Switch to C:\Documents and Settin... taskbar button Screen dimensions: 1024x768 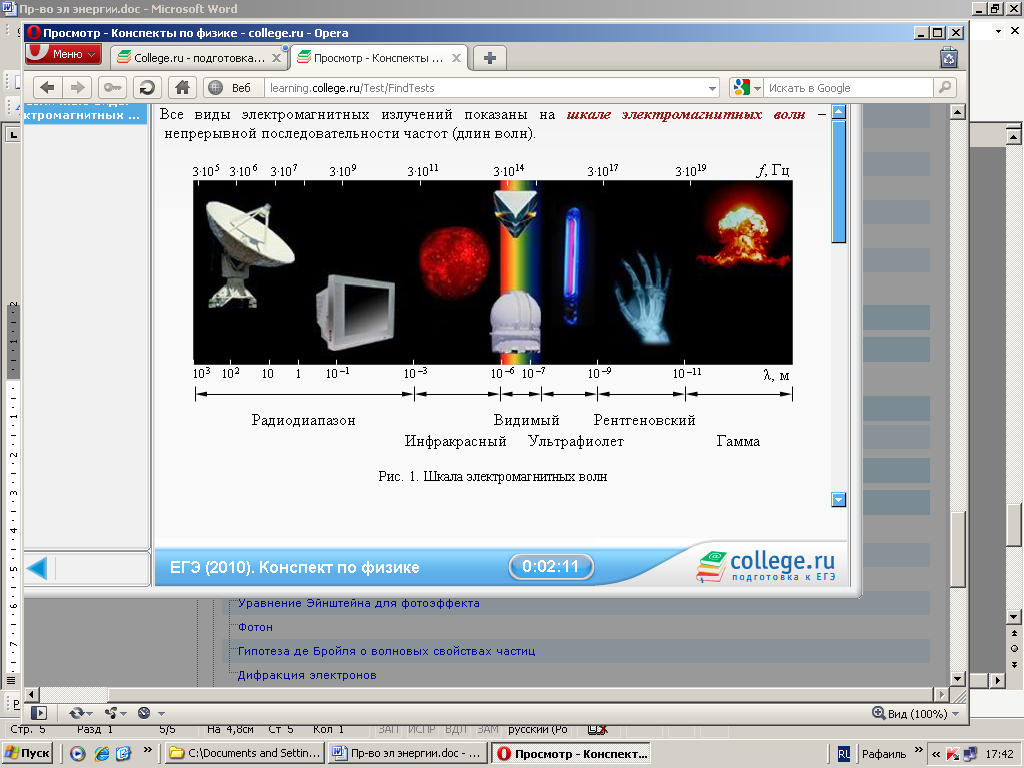click(244, 753)
